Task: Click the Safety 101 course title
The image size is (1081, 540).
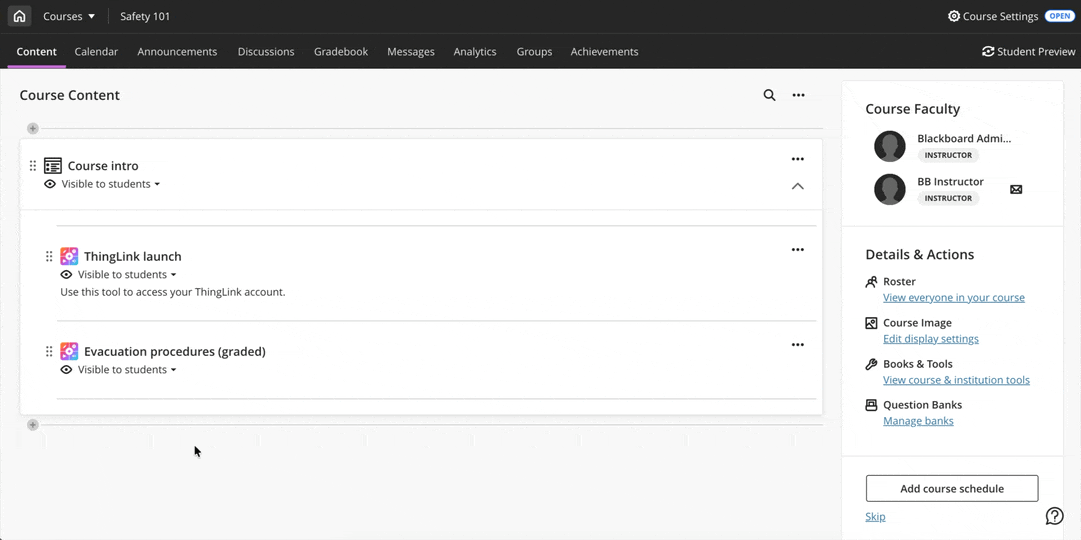Action: point(145,16)
